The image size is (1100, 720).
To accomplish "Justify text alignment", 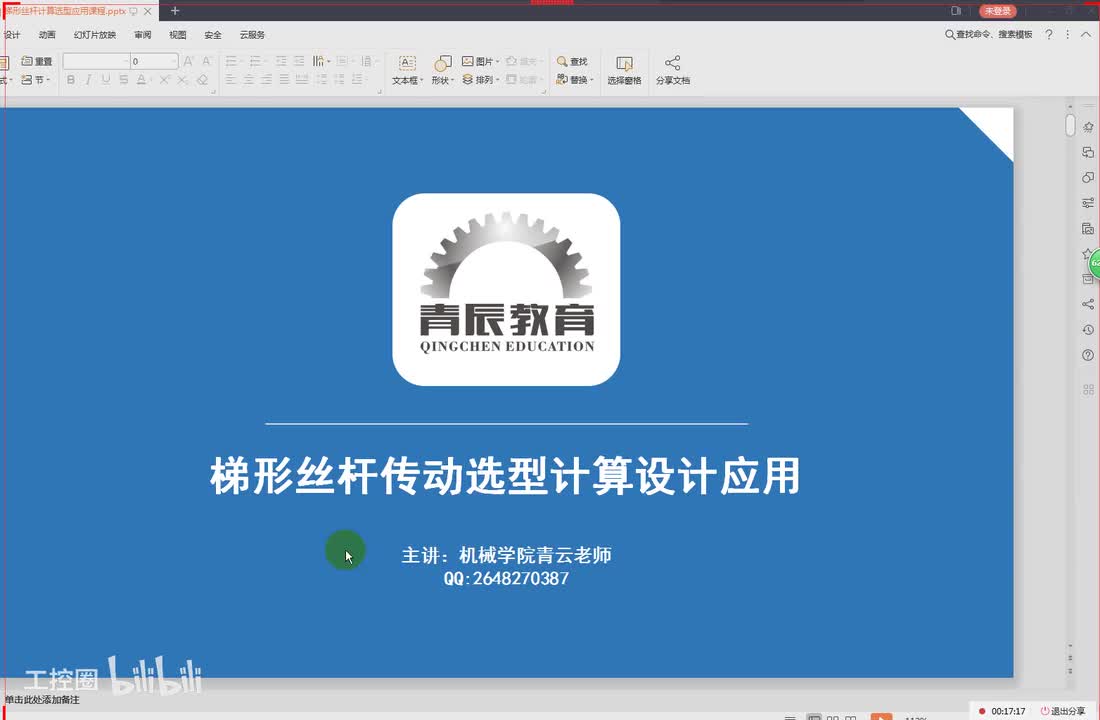I will pos(284,80).
